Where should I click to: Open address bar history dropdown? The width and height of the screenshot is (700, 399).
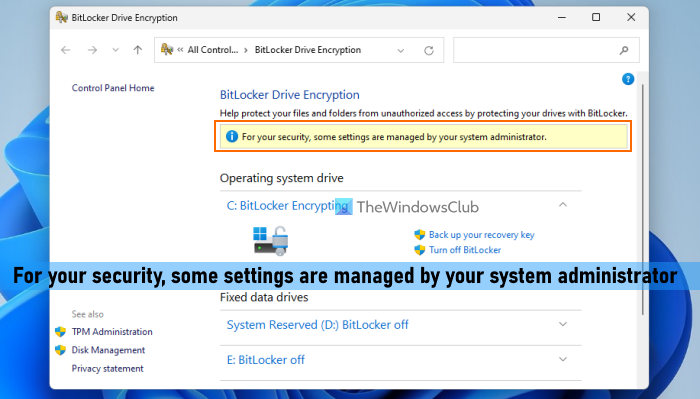tap(401, 50)
